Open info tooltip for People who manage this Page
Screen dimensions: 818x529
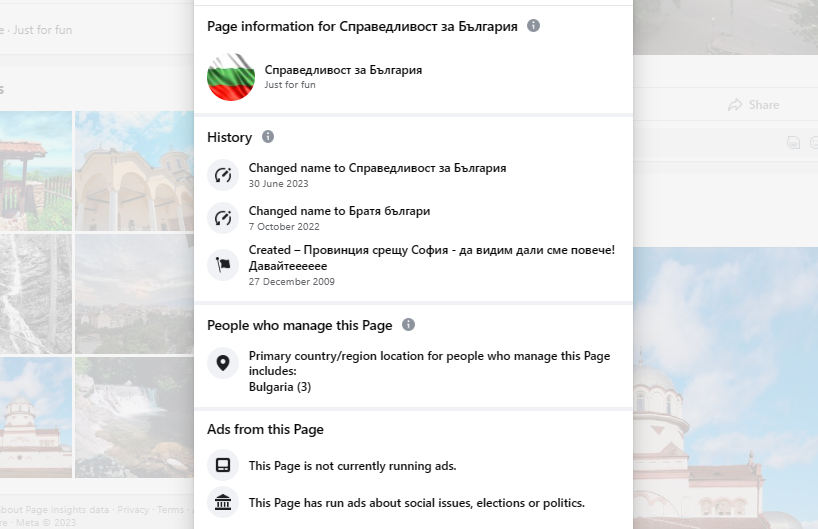click(408, 325)
